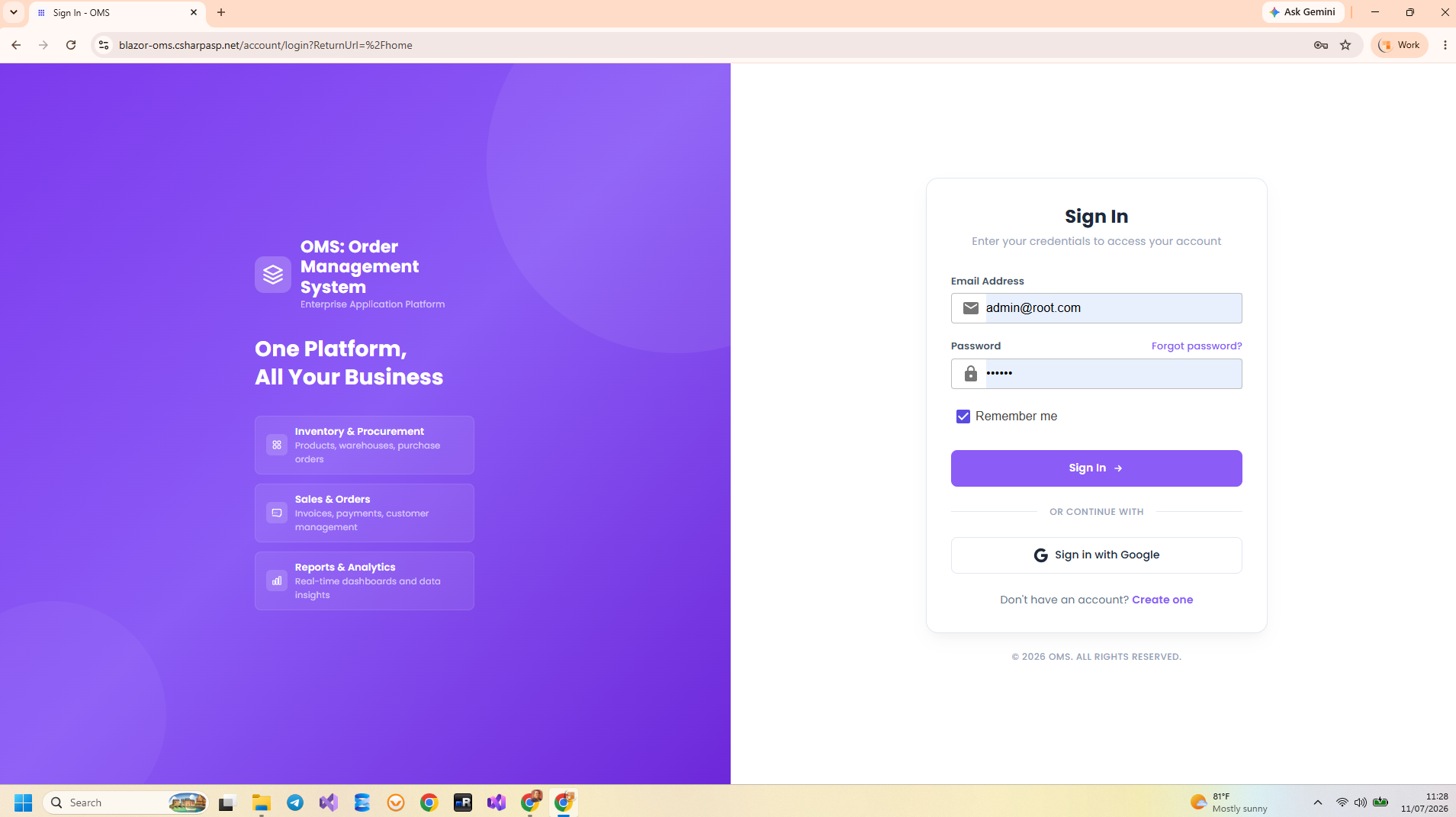Click the Wi-Fi icon in system tray
Viewport: 1456px width, 817px height.
pyautogui.click(x=1342, y=803)
